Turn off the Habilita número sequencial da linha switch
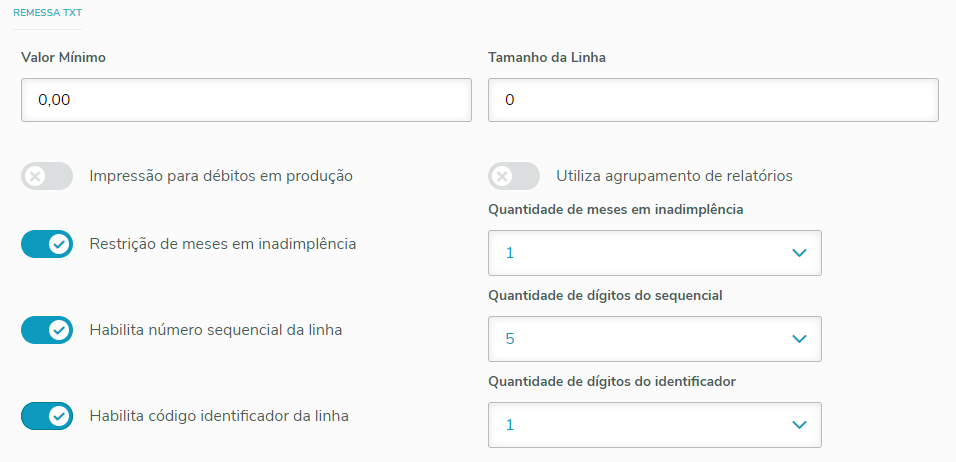The width and height of the screenshot is (956, 462). tap(47, 329)
